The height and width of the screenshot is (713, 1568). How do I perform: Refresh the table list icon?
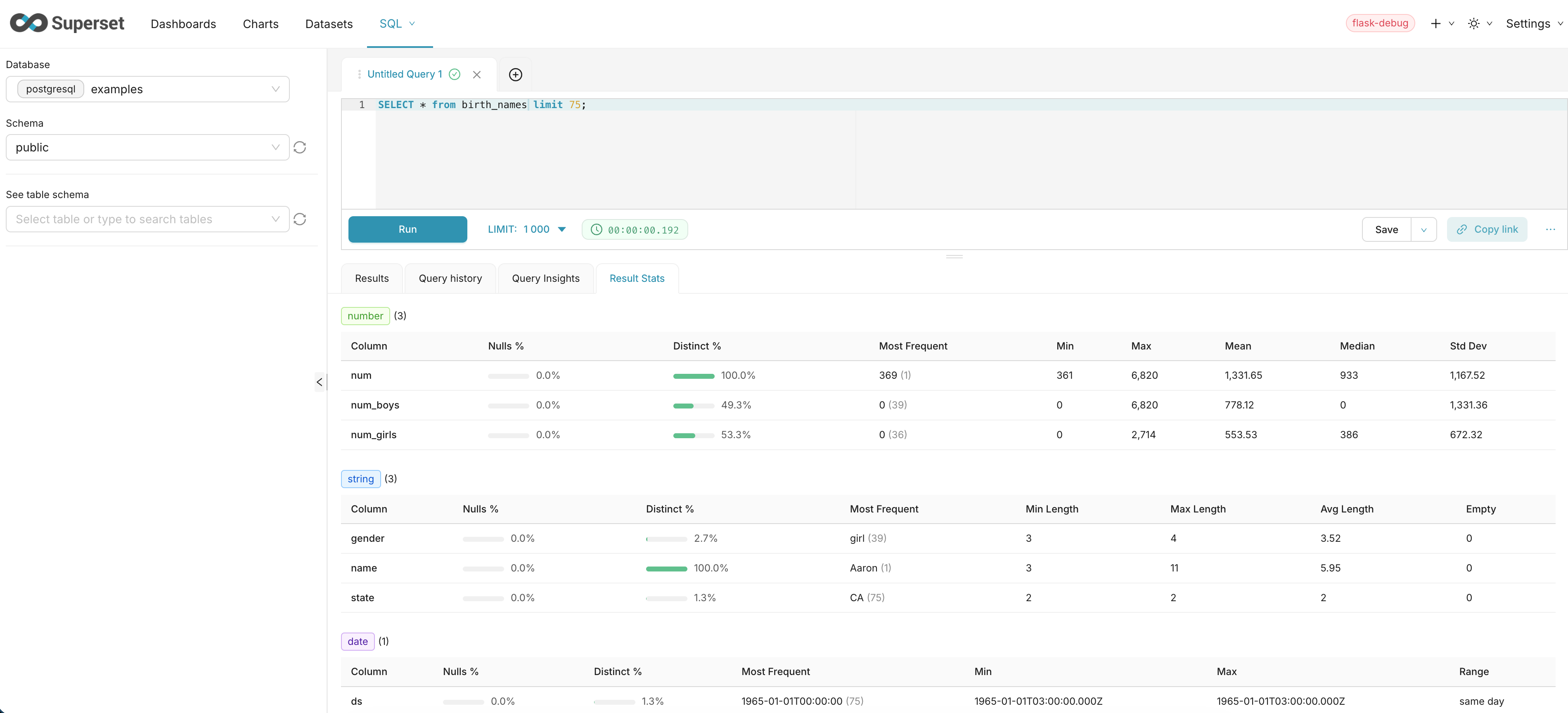(x=299, y=219)
